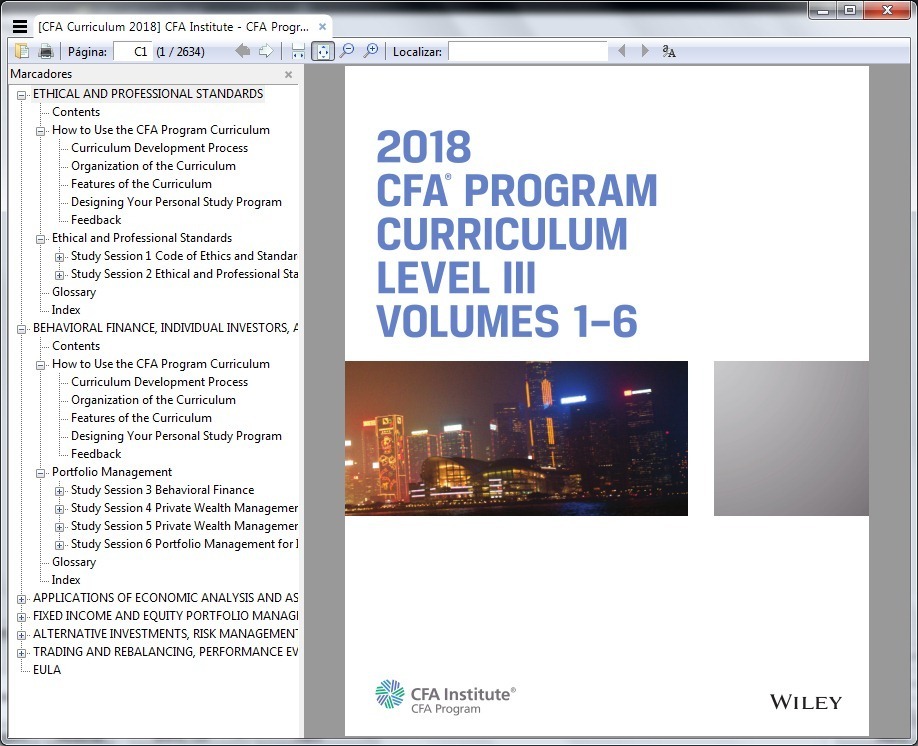The image size is (918, 746).
Task: Open bookmark Study Session 1 Code of Ethics
Action: pos(184,256)
